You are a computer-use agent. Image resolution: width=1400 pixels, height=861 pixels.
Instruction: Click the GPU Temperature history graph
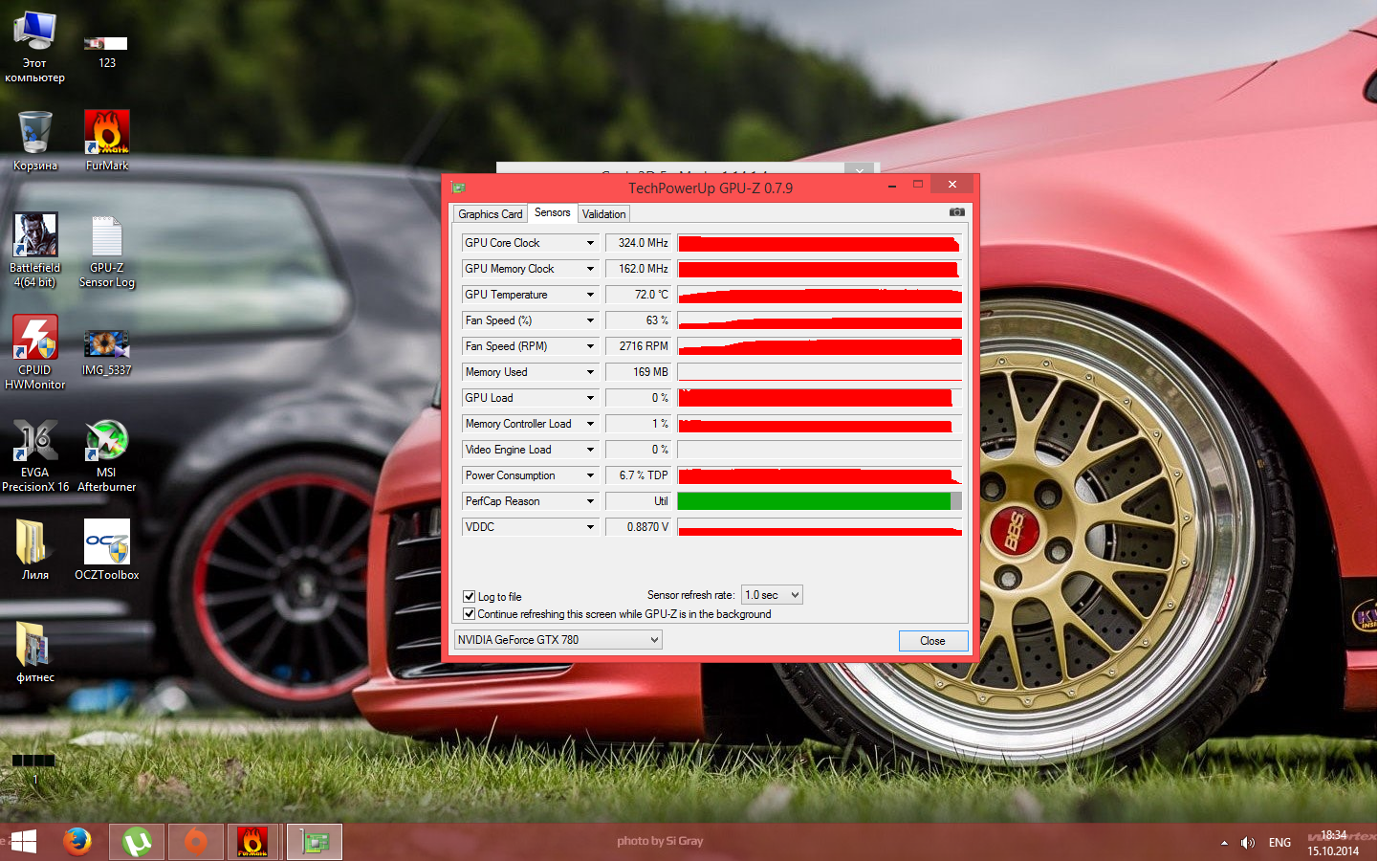point(820,295)
